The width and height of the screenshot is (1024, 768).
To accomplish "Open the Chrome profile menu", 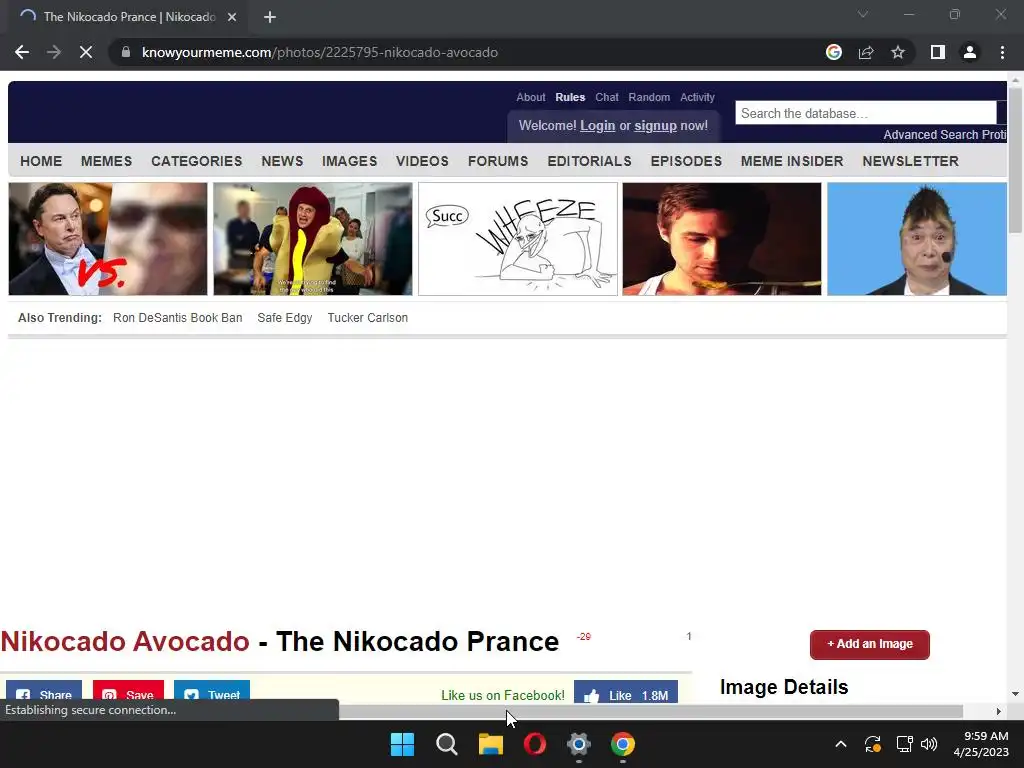I will 970,52.
